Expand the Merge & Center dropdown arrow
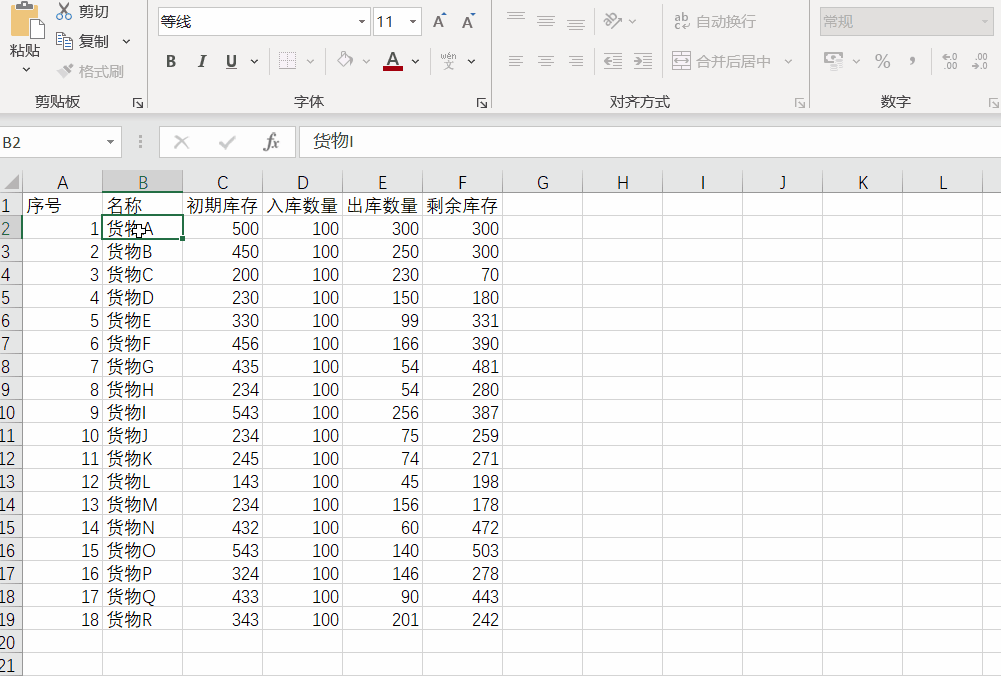 pos(788,61)
